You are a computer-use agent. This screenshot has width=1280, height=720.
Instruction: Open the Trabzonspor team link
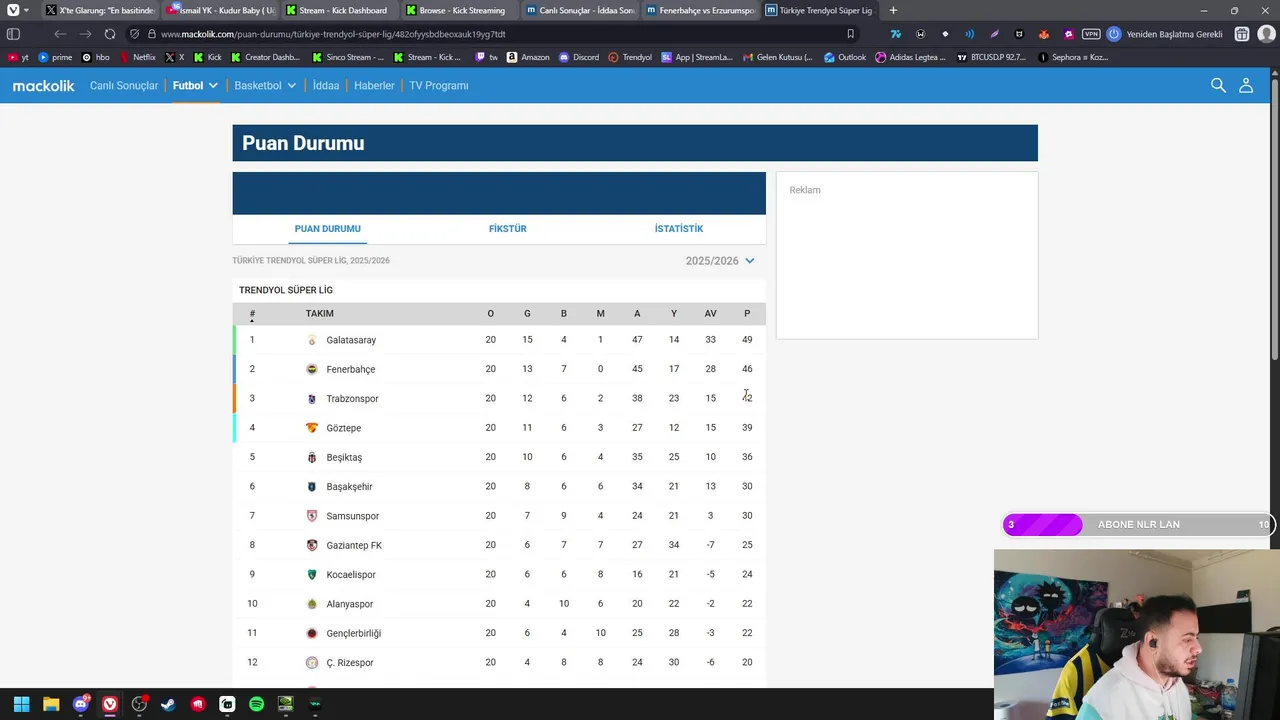(352, 399)
